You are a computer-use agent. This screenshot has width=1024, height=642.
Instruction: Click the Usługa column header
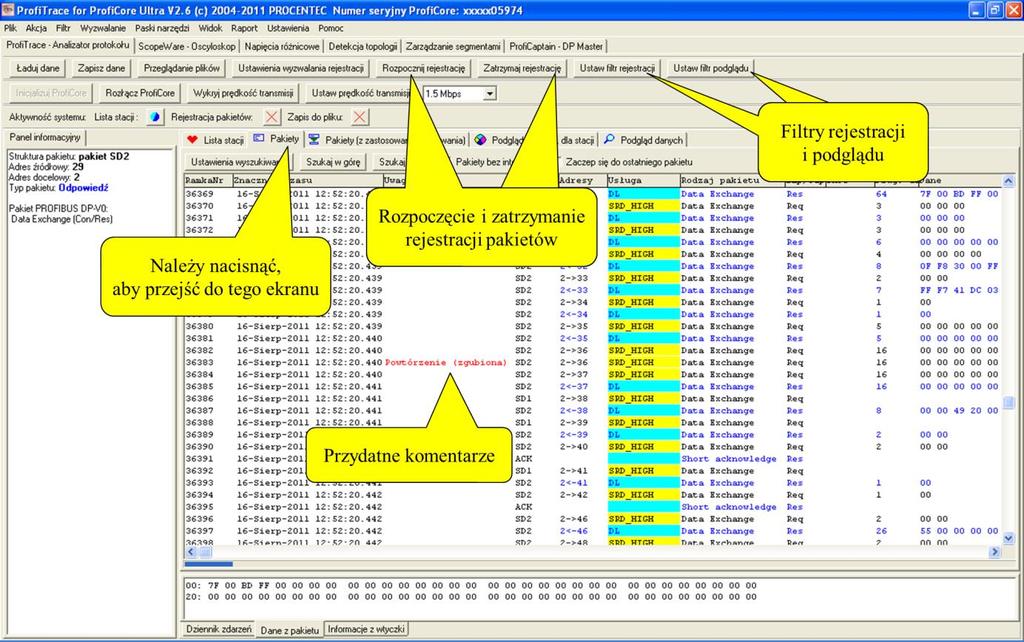point(643,180)
